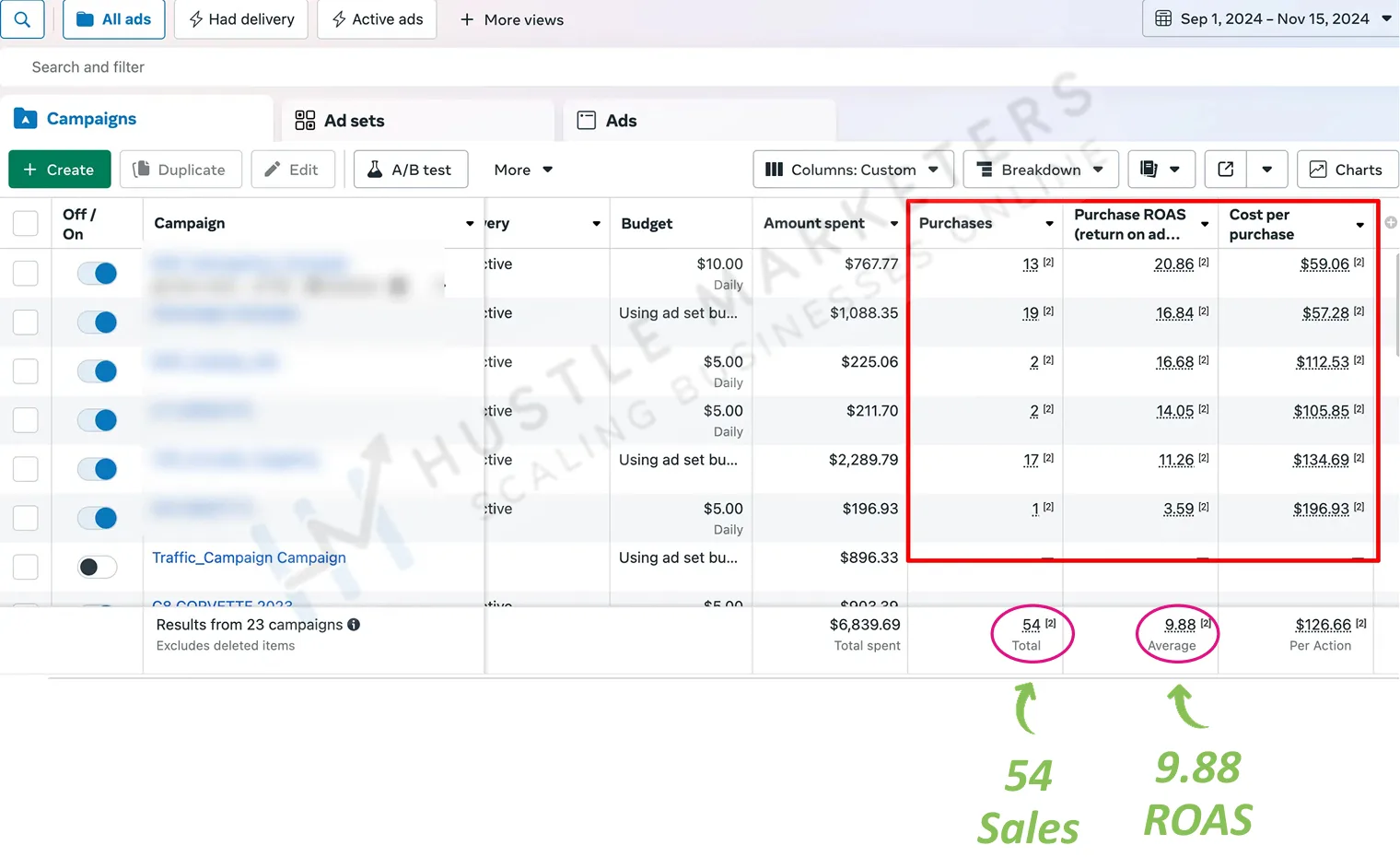The height and width of the screenshot is (857, 1400).
Task: Click the search magnifier icon
Action: click(22, 19)
